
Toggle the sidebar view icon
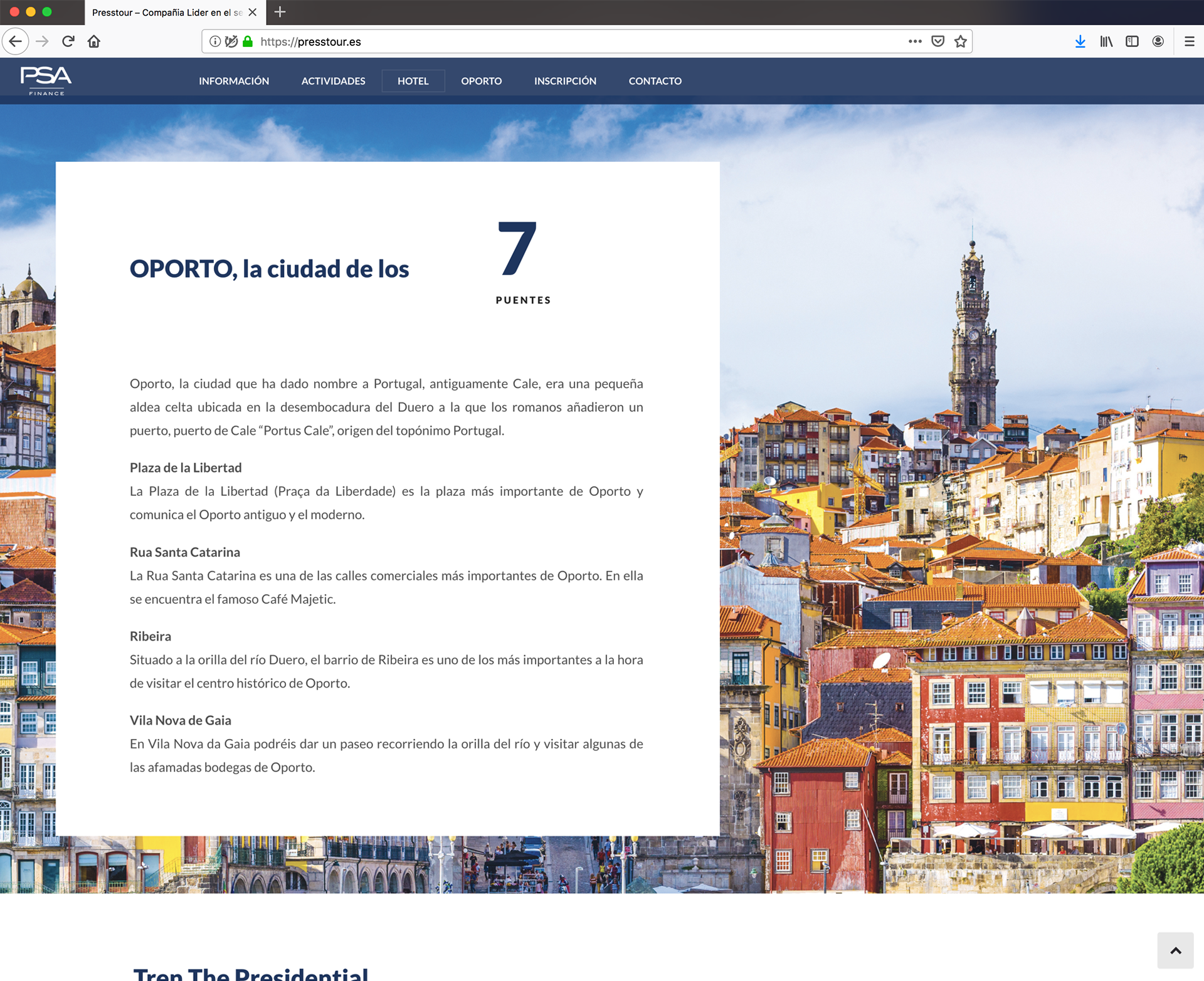[1132, 41]
